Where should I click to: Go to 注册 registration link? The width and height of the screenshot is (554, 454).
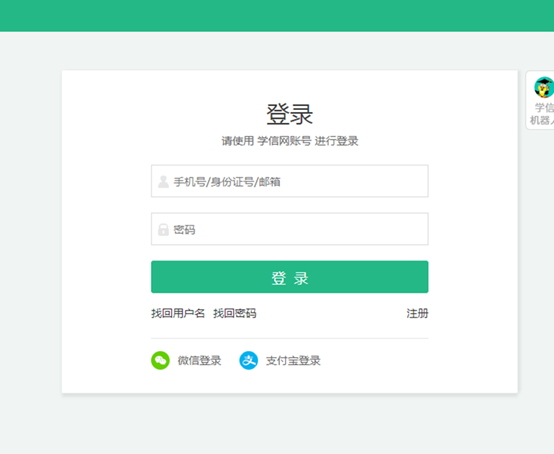417,313
